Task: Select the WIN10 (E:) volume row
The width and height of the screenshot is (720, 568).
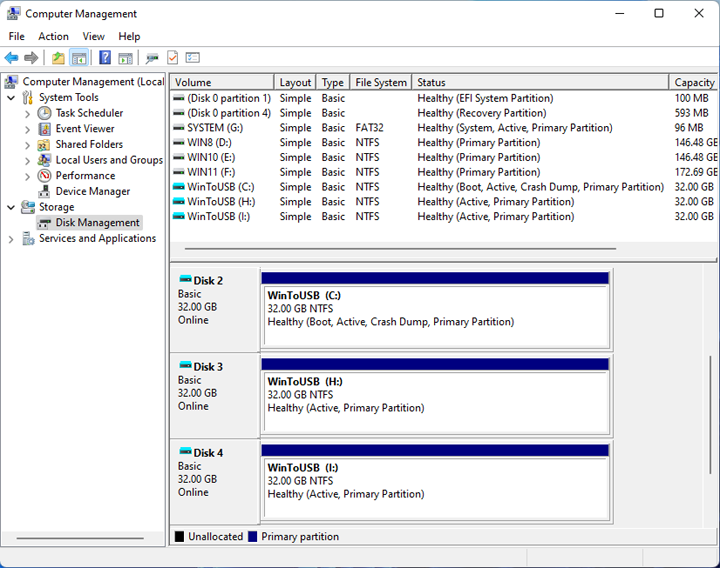Action: [x=444, y=157]
